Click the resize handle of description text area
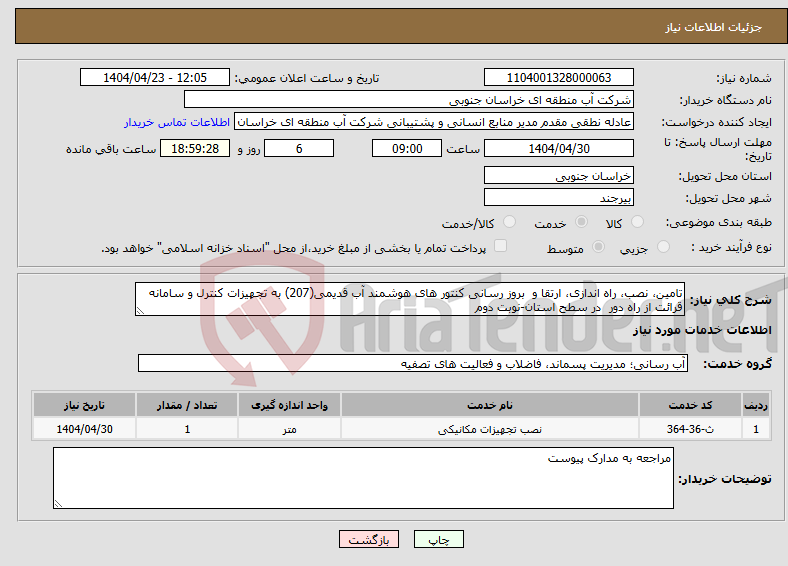The height and width of the screenshot is (566, 788). coord(140,311)
